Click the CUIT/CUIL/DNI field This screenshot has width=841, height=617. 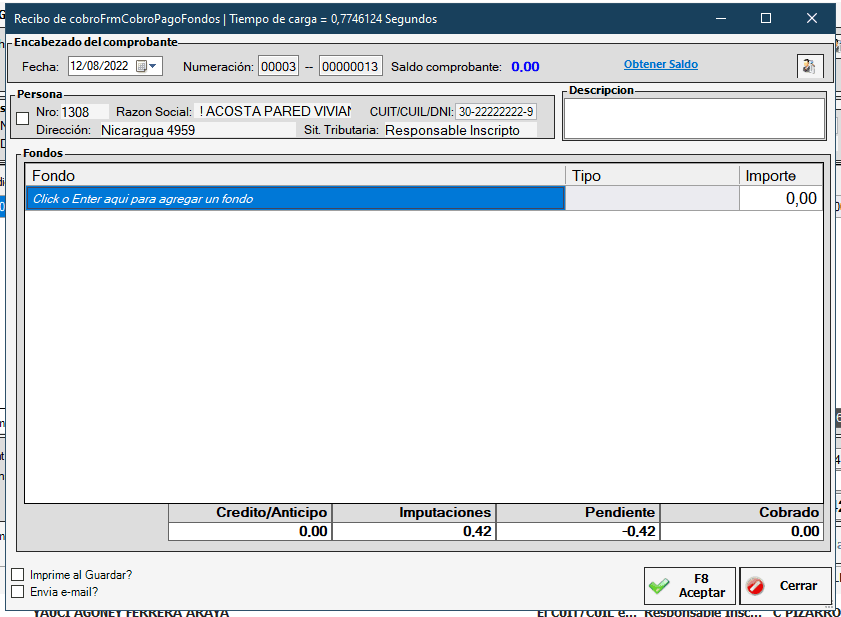[496, 112]
